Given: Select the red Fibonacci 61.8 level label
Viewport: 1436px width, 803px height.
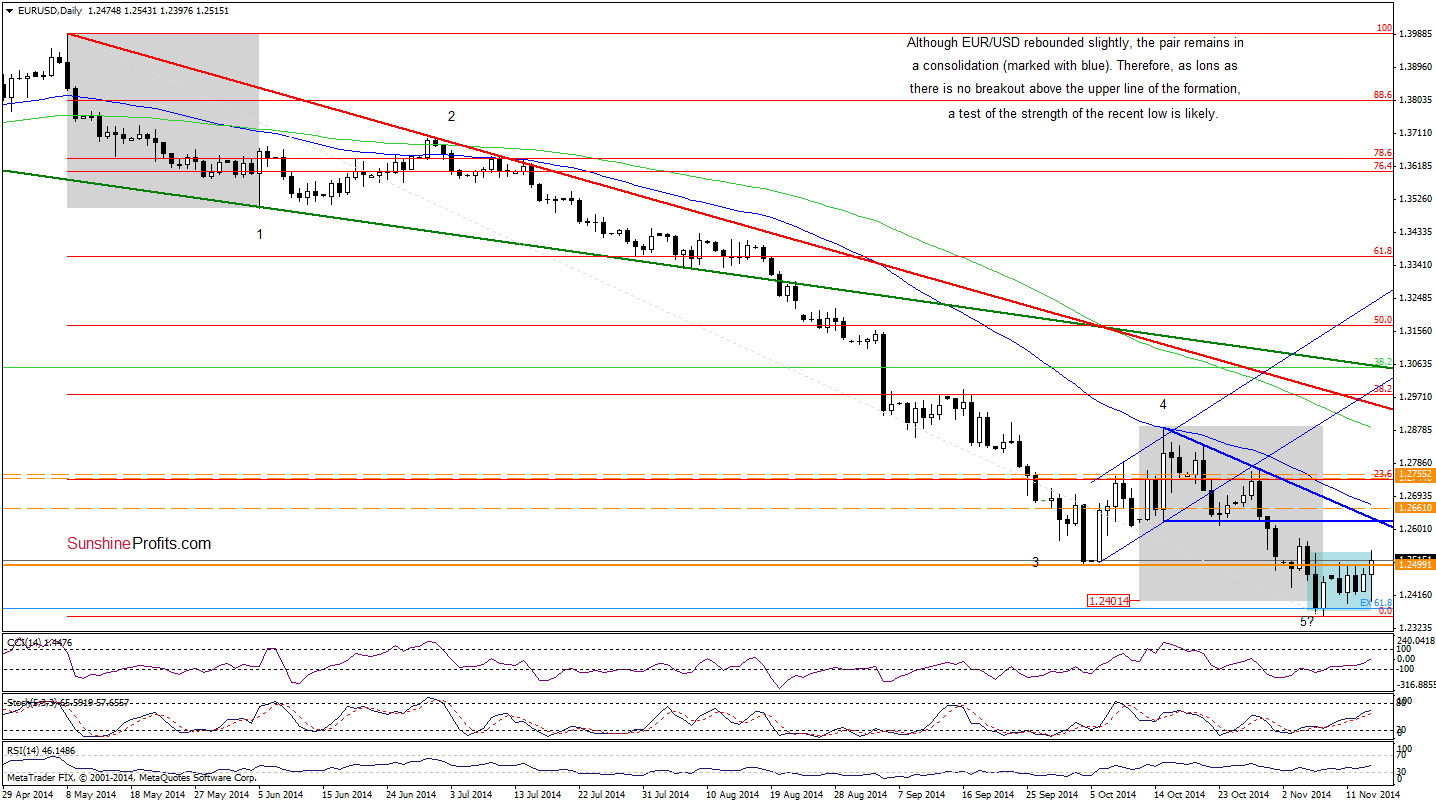Looking at the screenshot, I should pos(1383,251).
